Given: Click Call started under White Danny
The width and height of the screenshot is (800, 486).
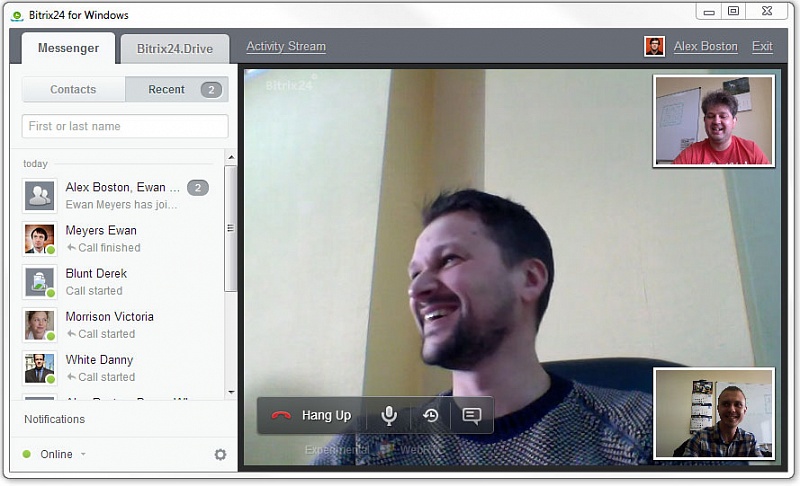Looking at the screenshot, I should point(101,377).
